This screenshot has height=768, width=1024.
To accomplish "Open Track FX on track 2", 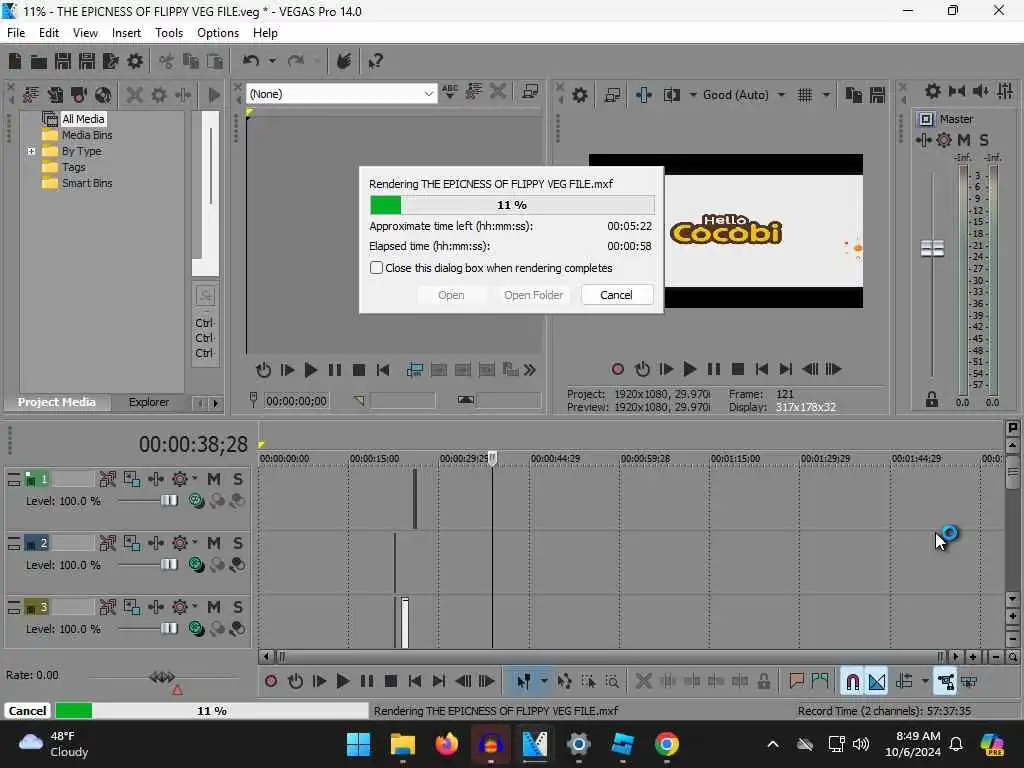I will [179, 543].
